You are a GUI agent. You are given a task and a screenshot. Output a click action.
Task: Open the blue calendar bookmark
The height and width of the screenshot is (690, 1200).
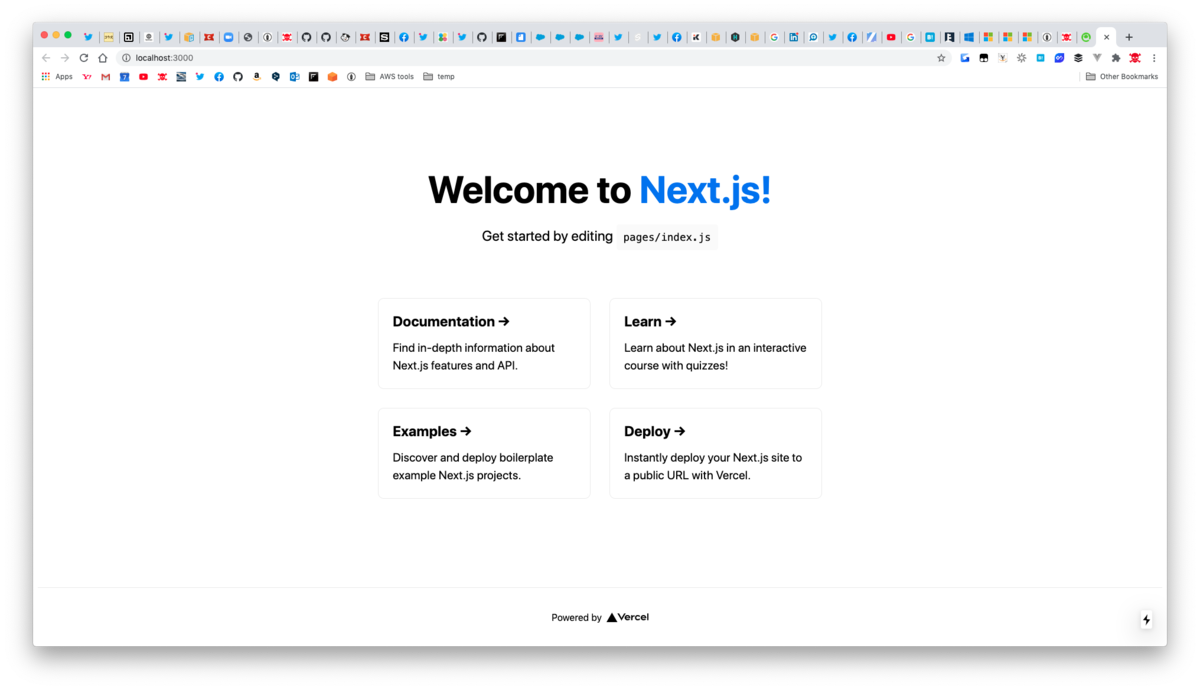(125, 76)
